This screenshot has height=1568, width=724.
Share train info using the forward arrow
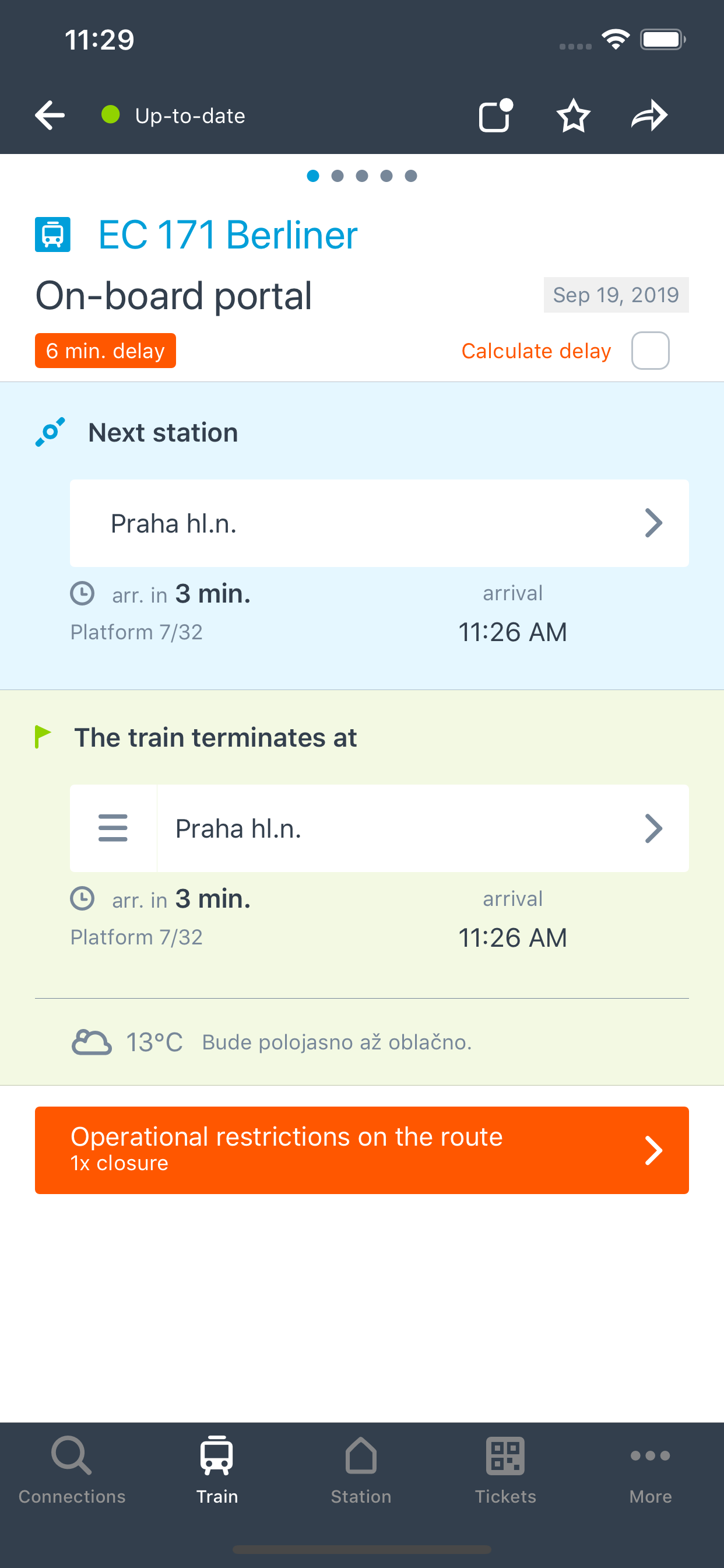click(650, 115)
